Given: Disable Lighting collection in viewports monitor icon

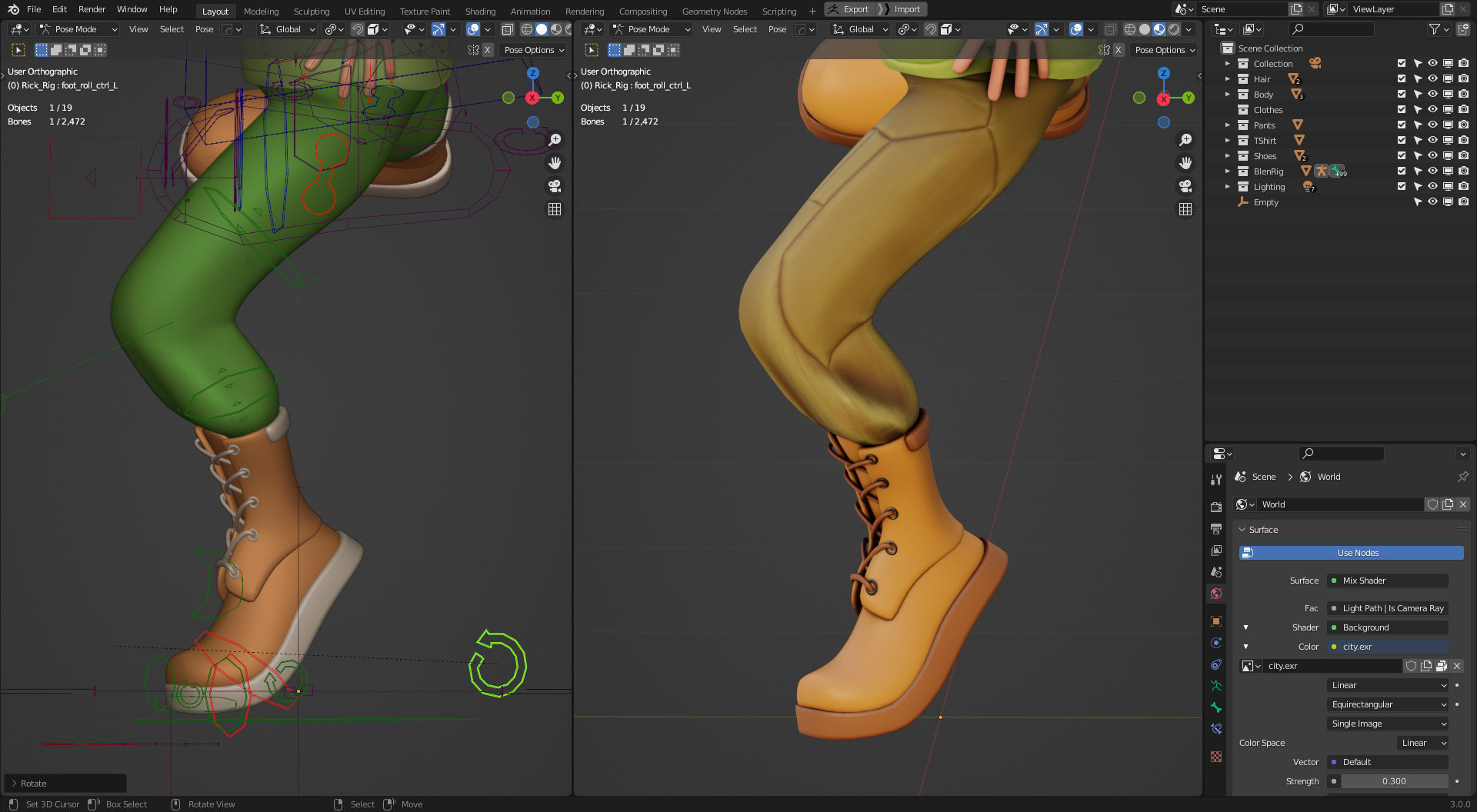Looking at the screenshot, I should click(x=1448, y=187).
